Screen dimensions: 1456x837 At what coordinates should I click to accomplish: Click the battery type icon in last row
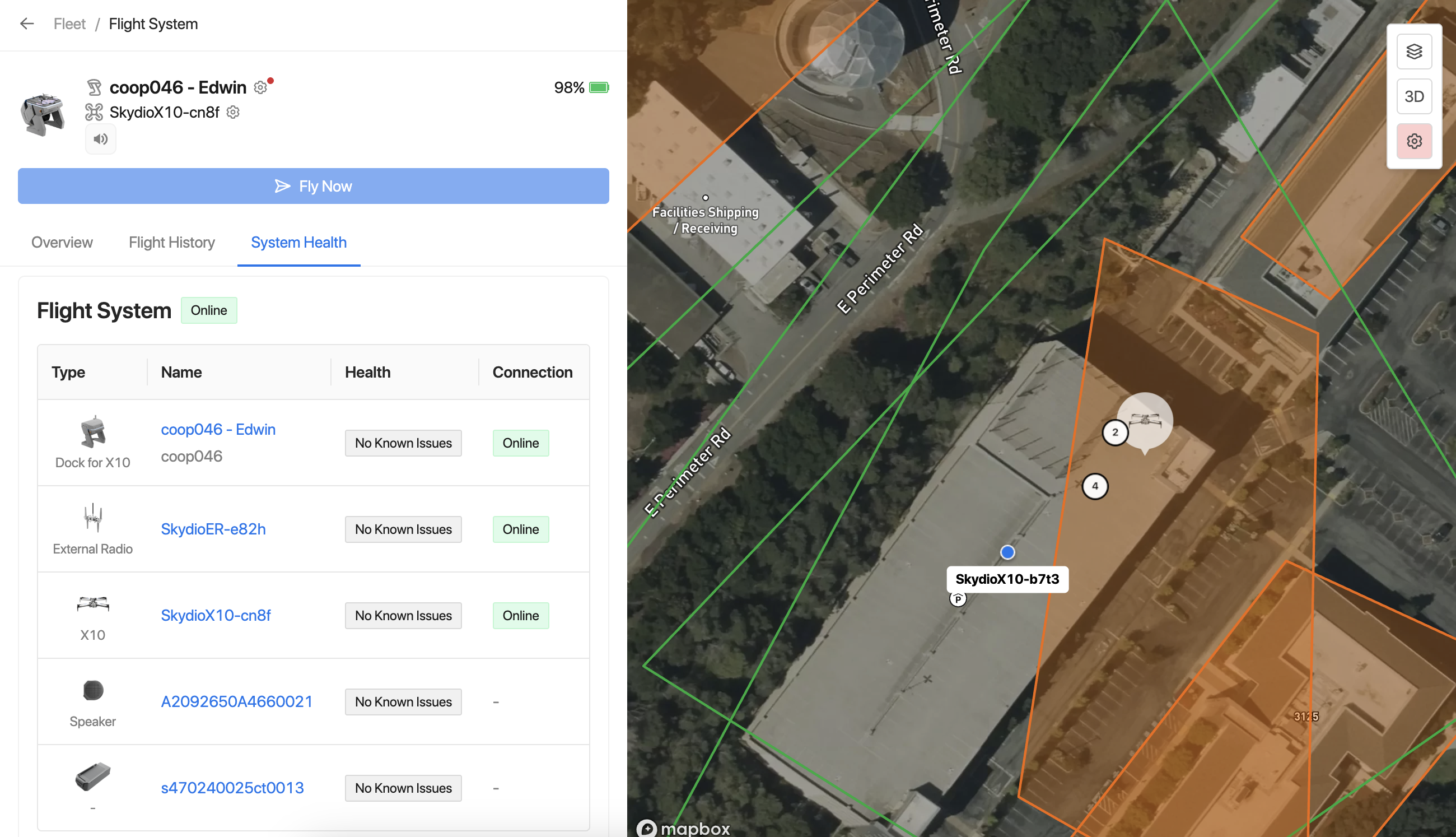pyautogui.click(x=92, y=776)
